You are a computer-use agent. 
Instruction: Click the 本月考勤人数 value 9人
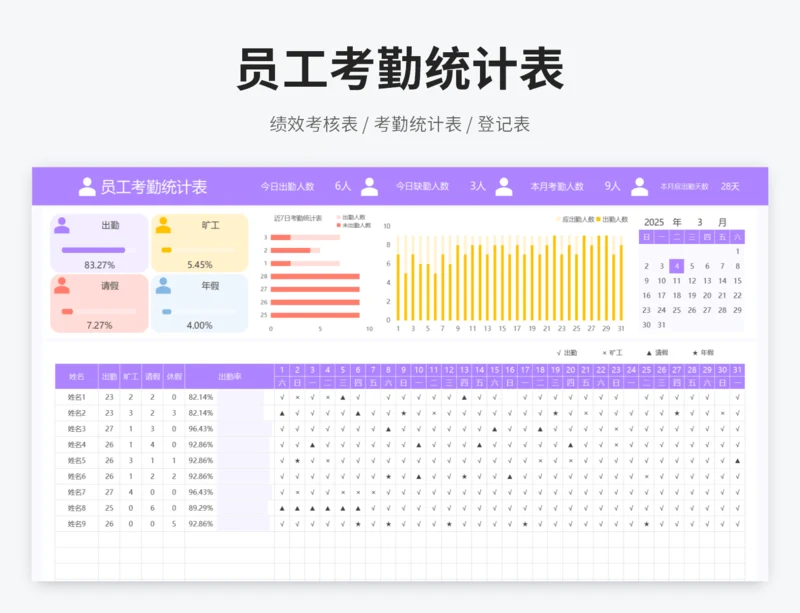click(x=612, y=186)
